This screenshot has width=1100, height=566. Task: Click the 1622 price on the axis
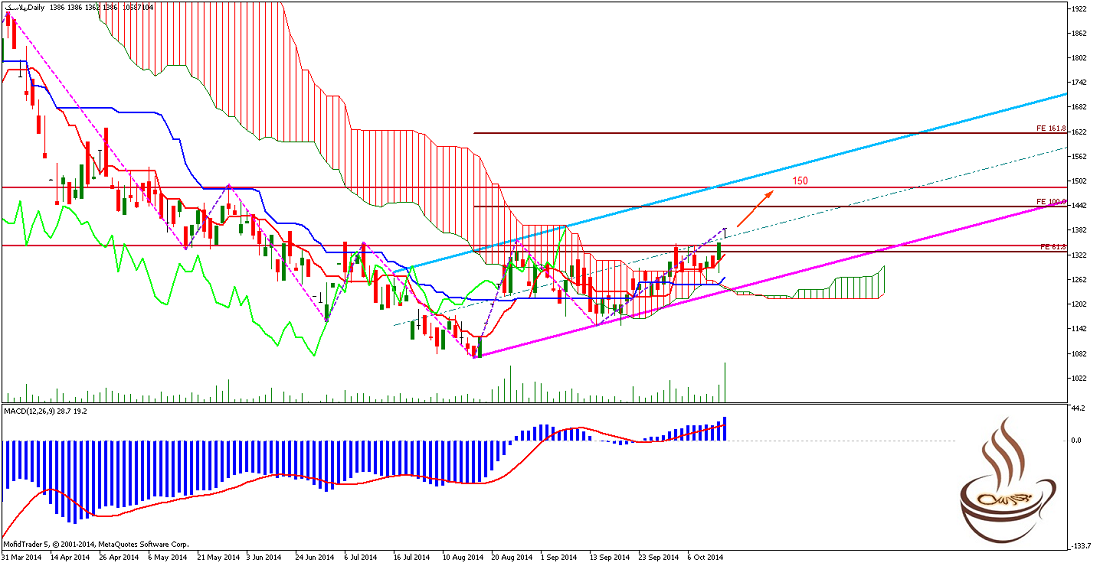(x=1079, y=132)
